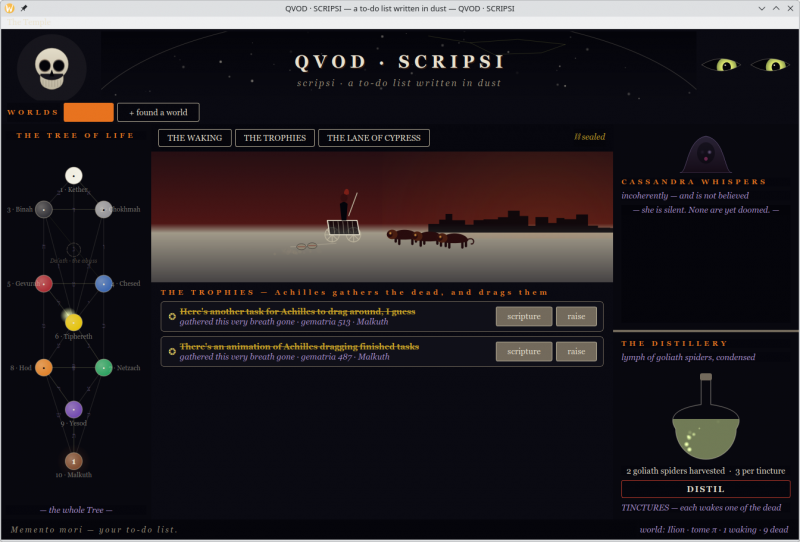
Task: Switch to THE LANE OF CYPRESS tab
Action: pyautogui.click(x=373, y=138)
